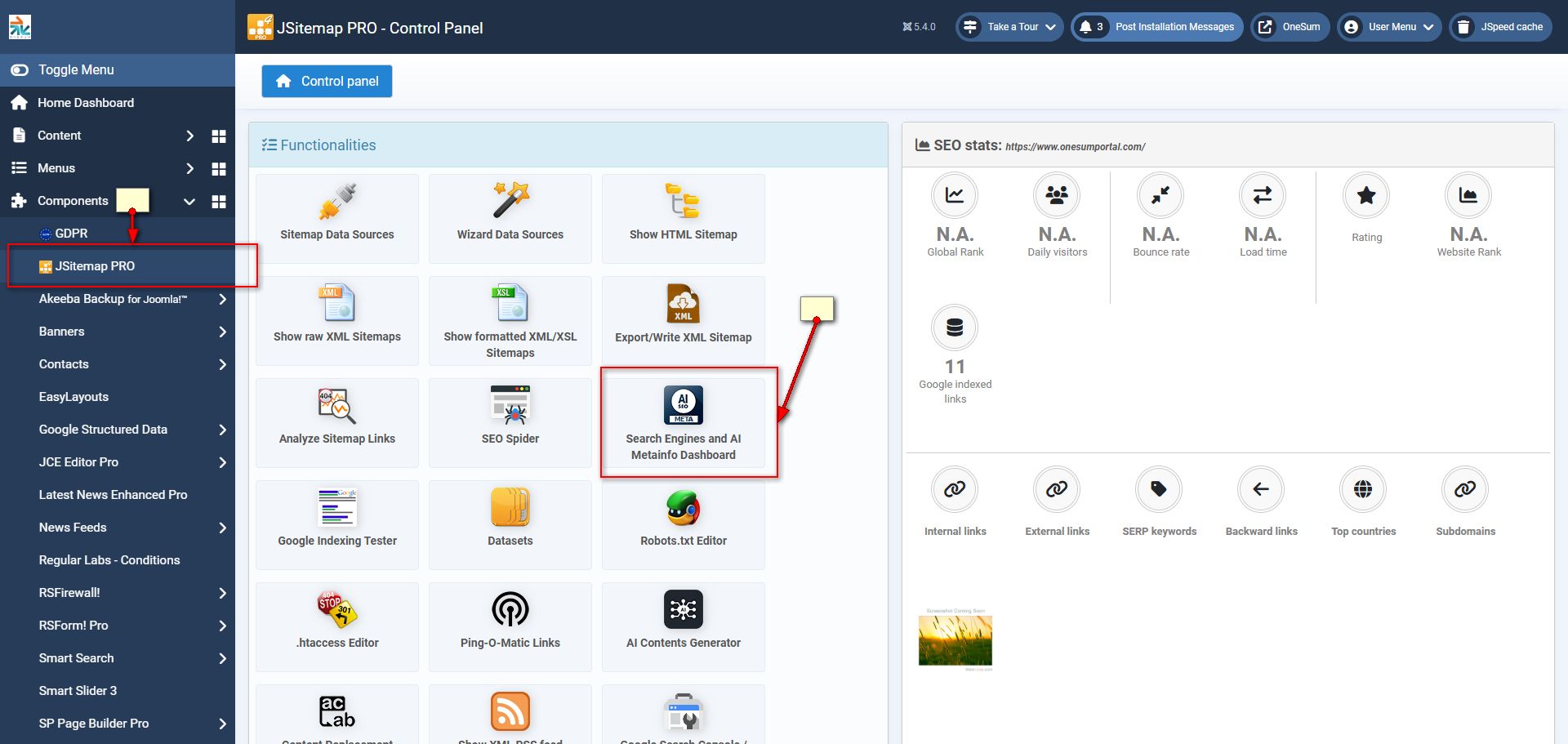Expand the Contacts submenu
The width and height of the screenshot is (1568, 744).
pos(222,364)
